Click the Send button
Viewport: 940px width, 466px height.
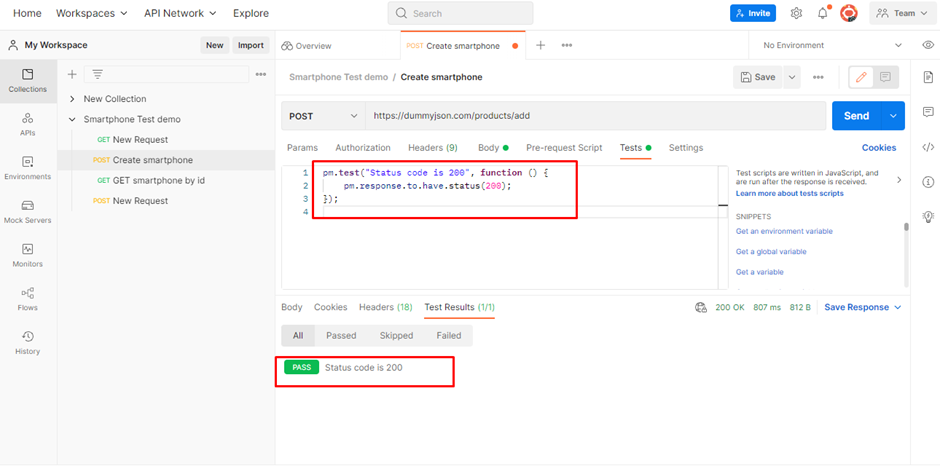click(x=856, y=116)
